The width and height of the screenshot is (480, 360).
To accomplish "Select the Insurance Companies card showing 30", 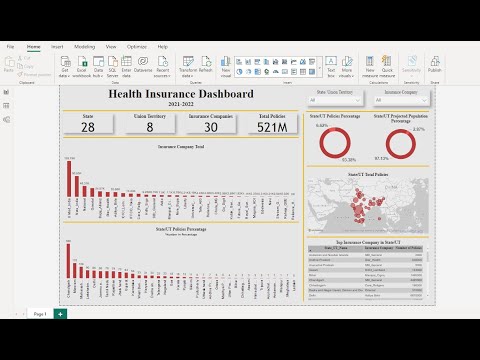I will (x=211, y=123).
